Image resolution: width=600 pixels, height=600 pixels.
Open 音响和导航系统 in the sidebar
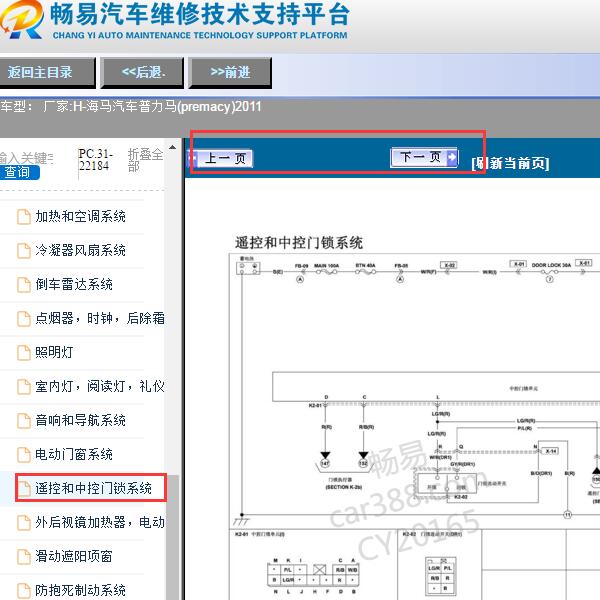click(x=80, y=421)
